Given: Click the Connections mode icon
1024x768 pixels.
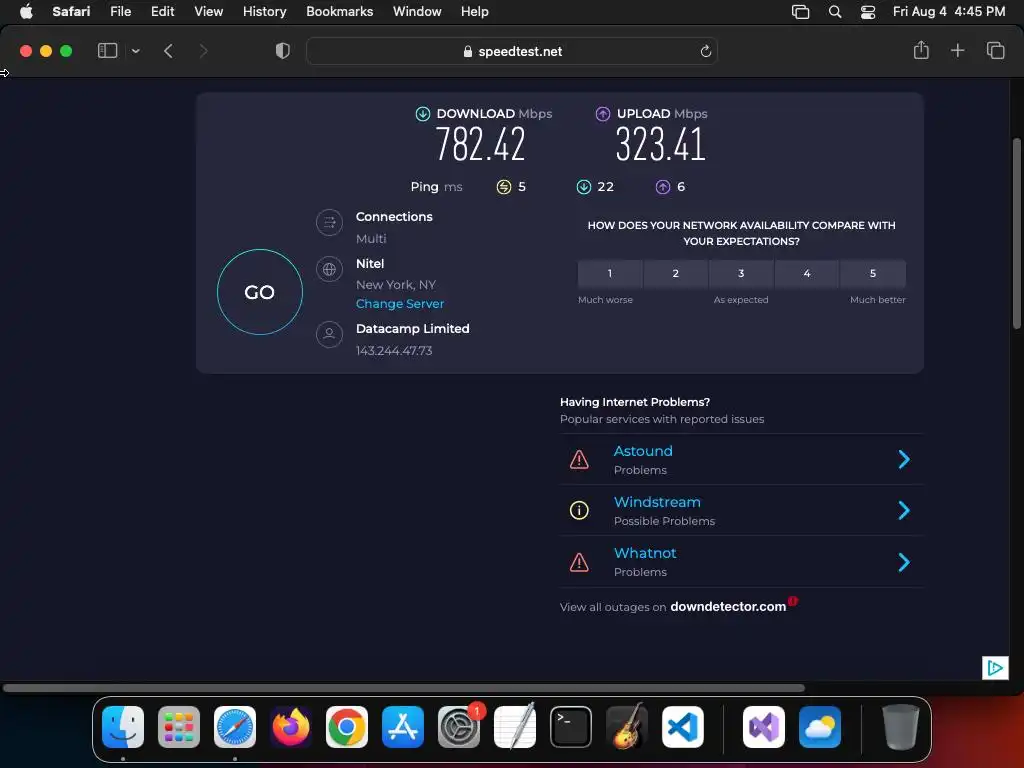Looking at the screenshot, I should coord(329,223).
